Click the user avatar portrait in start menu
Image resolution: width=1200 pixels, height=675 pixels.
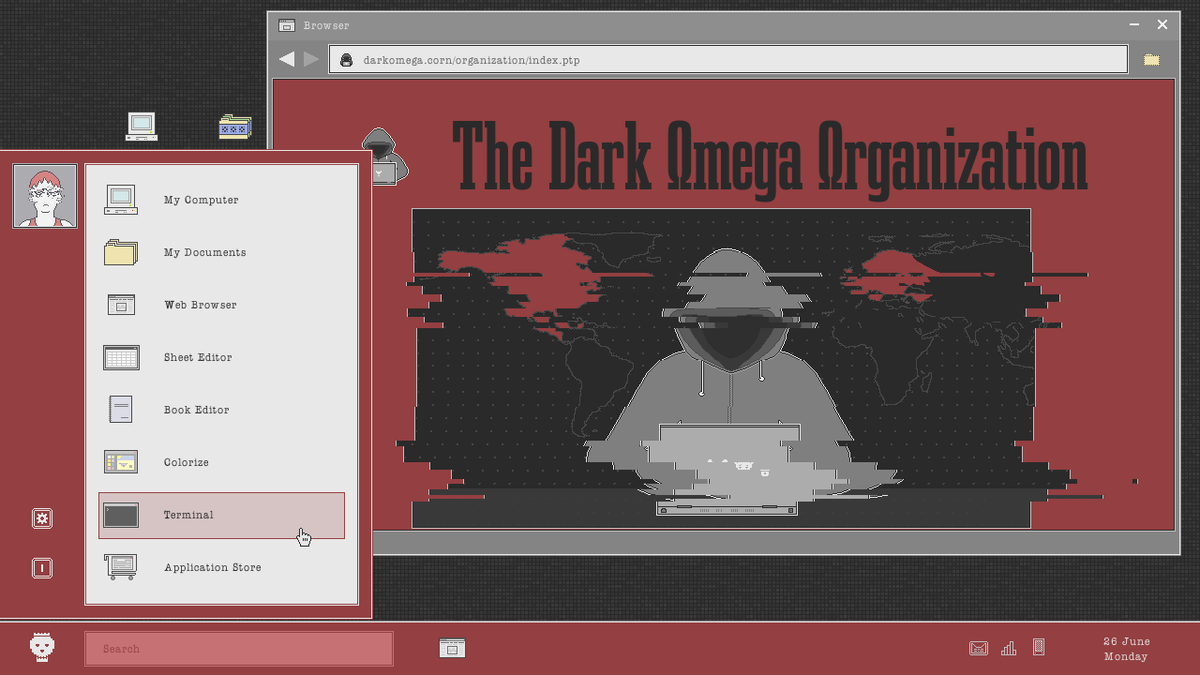[45, 196]
